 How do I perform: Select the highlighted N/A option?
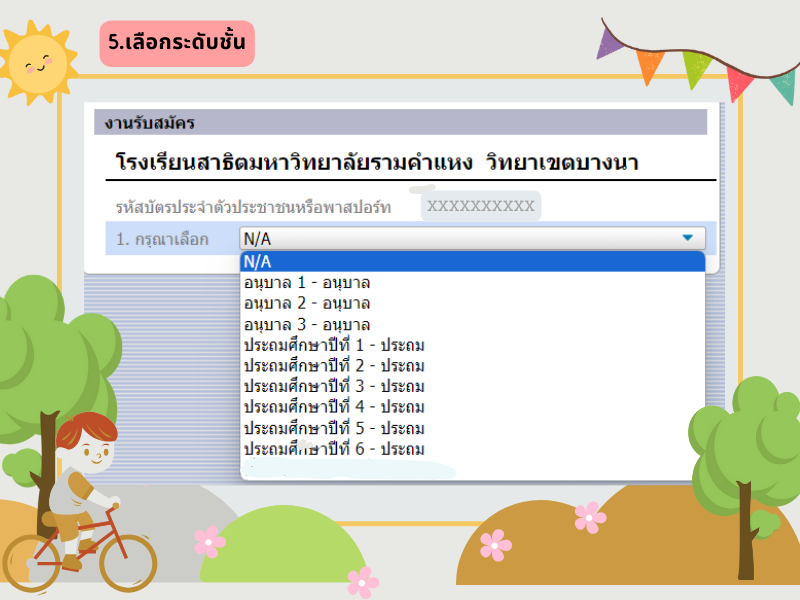[472, 262]
